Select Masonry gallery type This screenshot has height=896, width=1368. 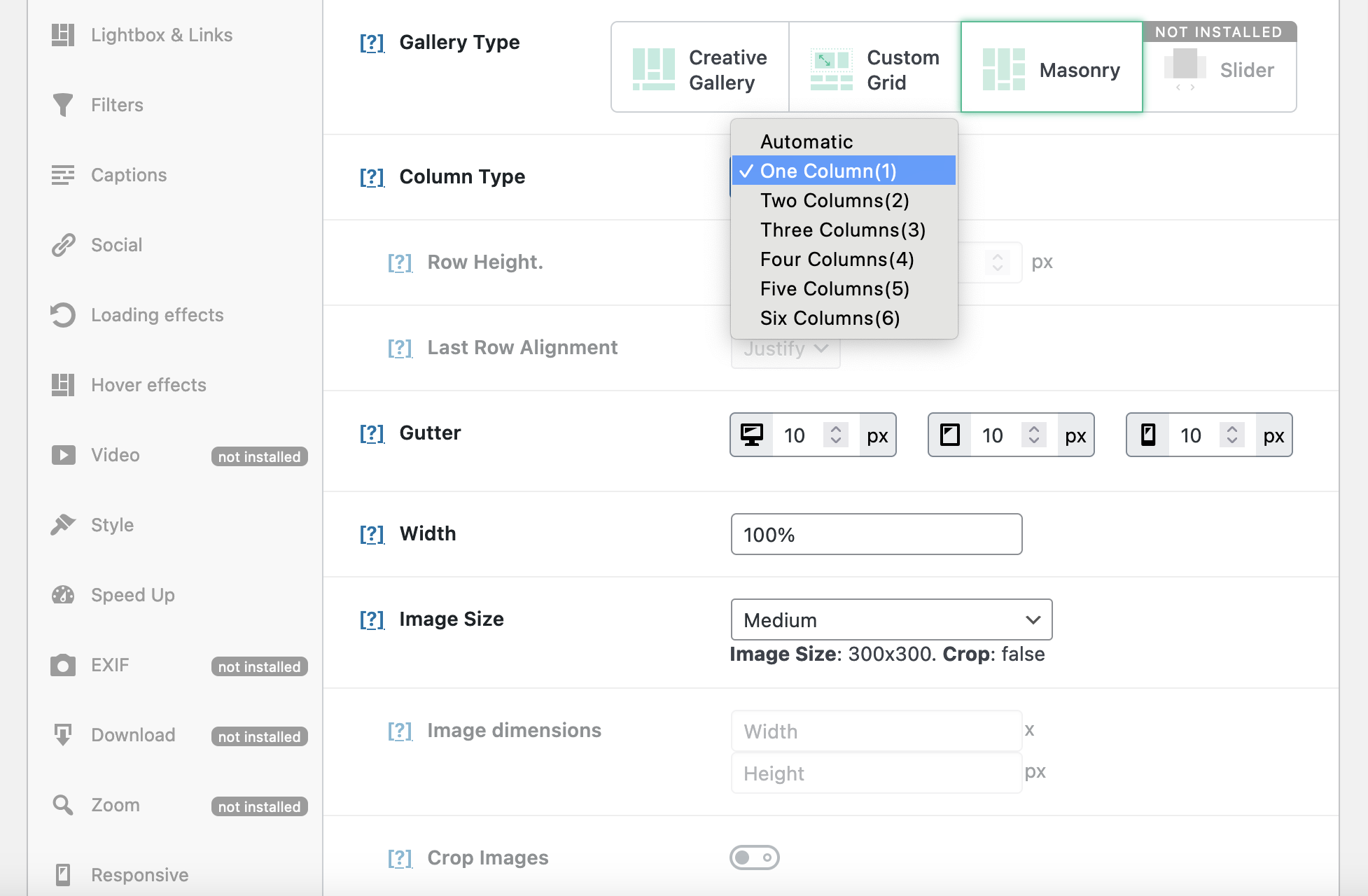point(1051,69)
